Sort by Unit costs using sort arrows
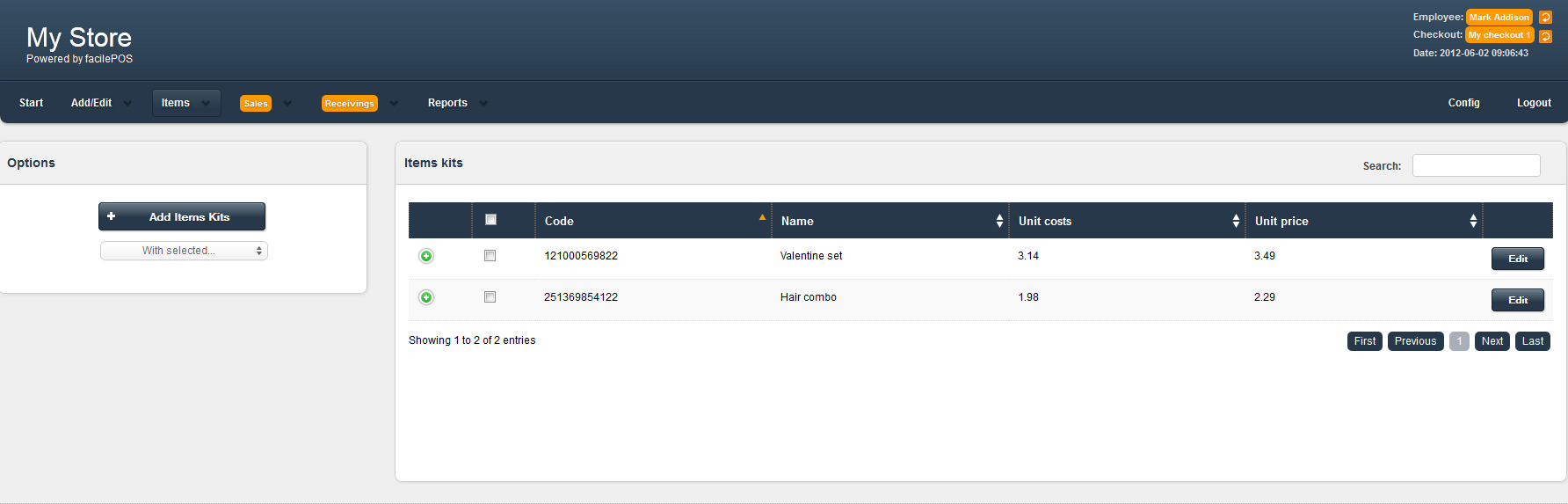 point(1236,221)
